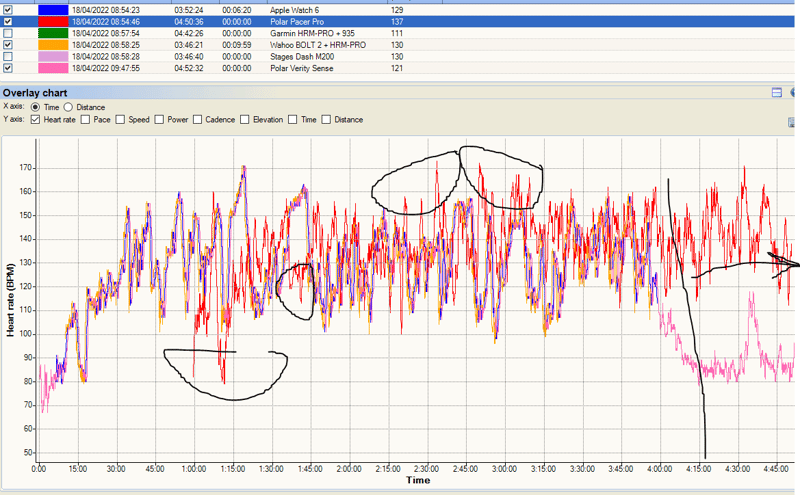Click the orange Wahoo BOLT 2 color swatch

[53, 45]
